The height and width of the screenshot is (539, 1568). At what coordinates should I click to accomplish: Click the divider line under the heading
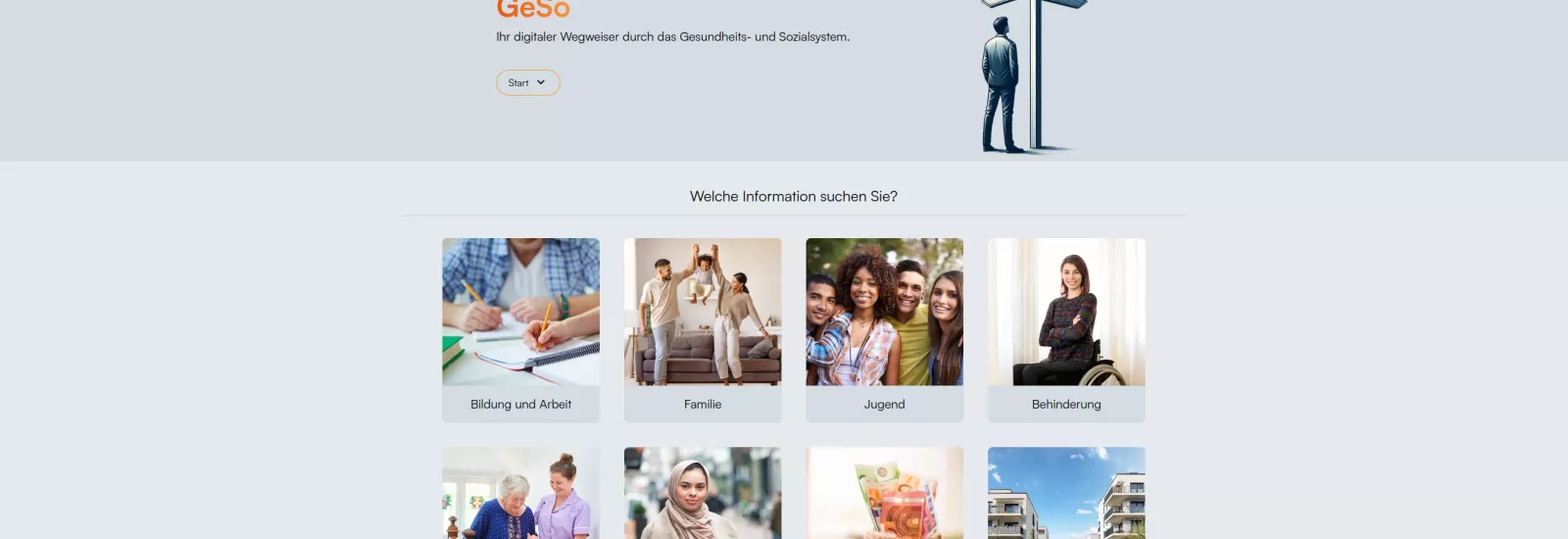794,216
